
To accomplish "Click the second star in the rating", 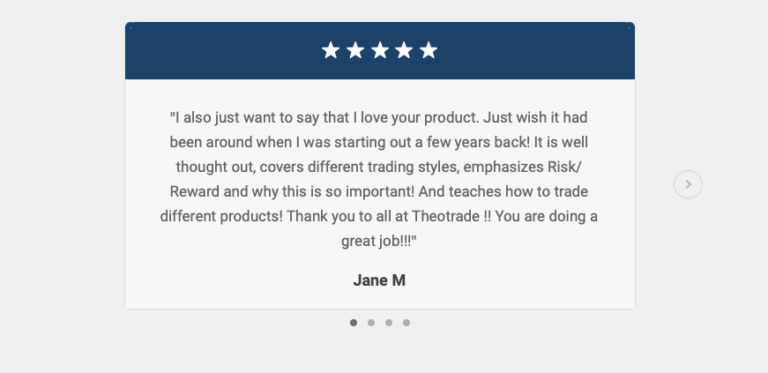I will tap(355, 50).
